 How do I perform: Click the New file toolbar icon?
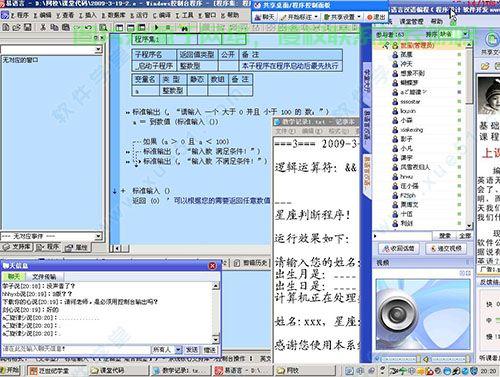[5, 27]
